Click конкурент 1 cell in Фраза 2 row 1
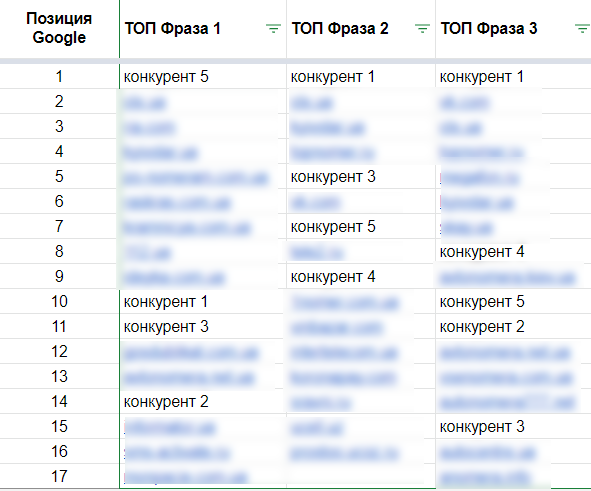The width and height of the screenshot is (591, 491). (333, 77)
